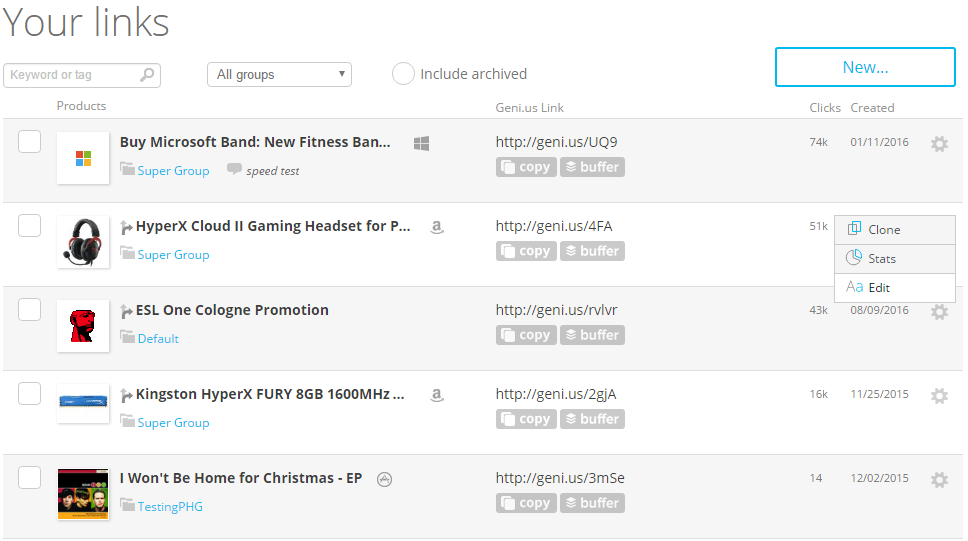Click the New... button

[x=865, y=68]
